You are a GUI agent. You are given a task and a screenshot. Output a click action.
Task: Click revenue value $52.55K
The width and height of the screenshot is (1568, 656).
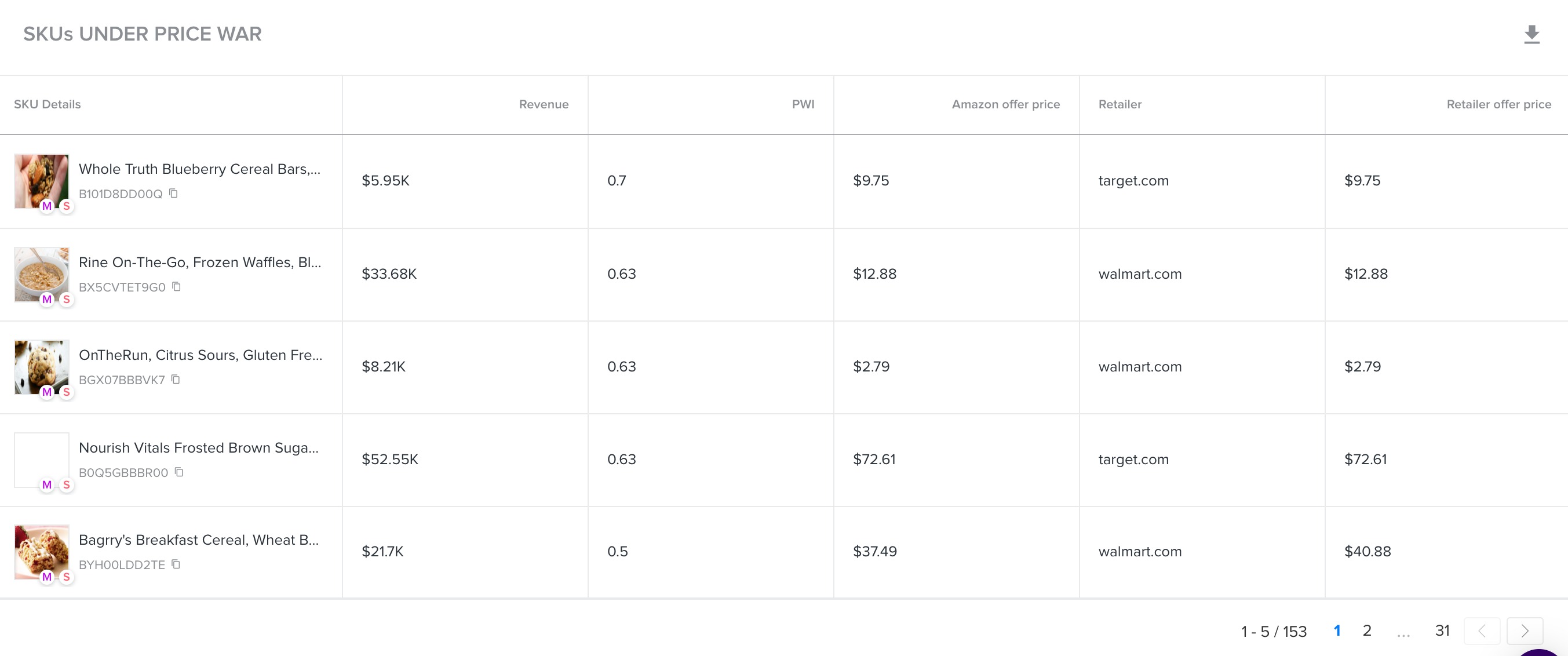point(390,460)
